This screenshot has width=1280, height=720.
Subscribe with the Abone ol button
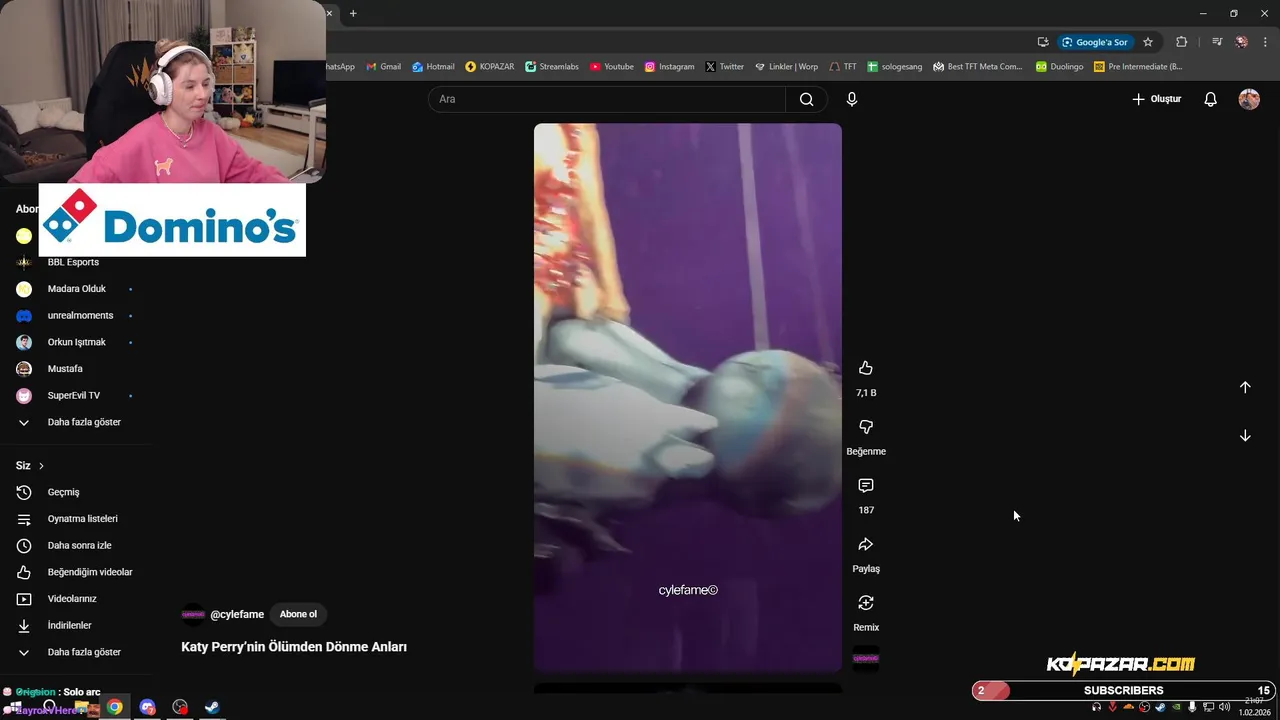[x=298, y=614]
